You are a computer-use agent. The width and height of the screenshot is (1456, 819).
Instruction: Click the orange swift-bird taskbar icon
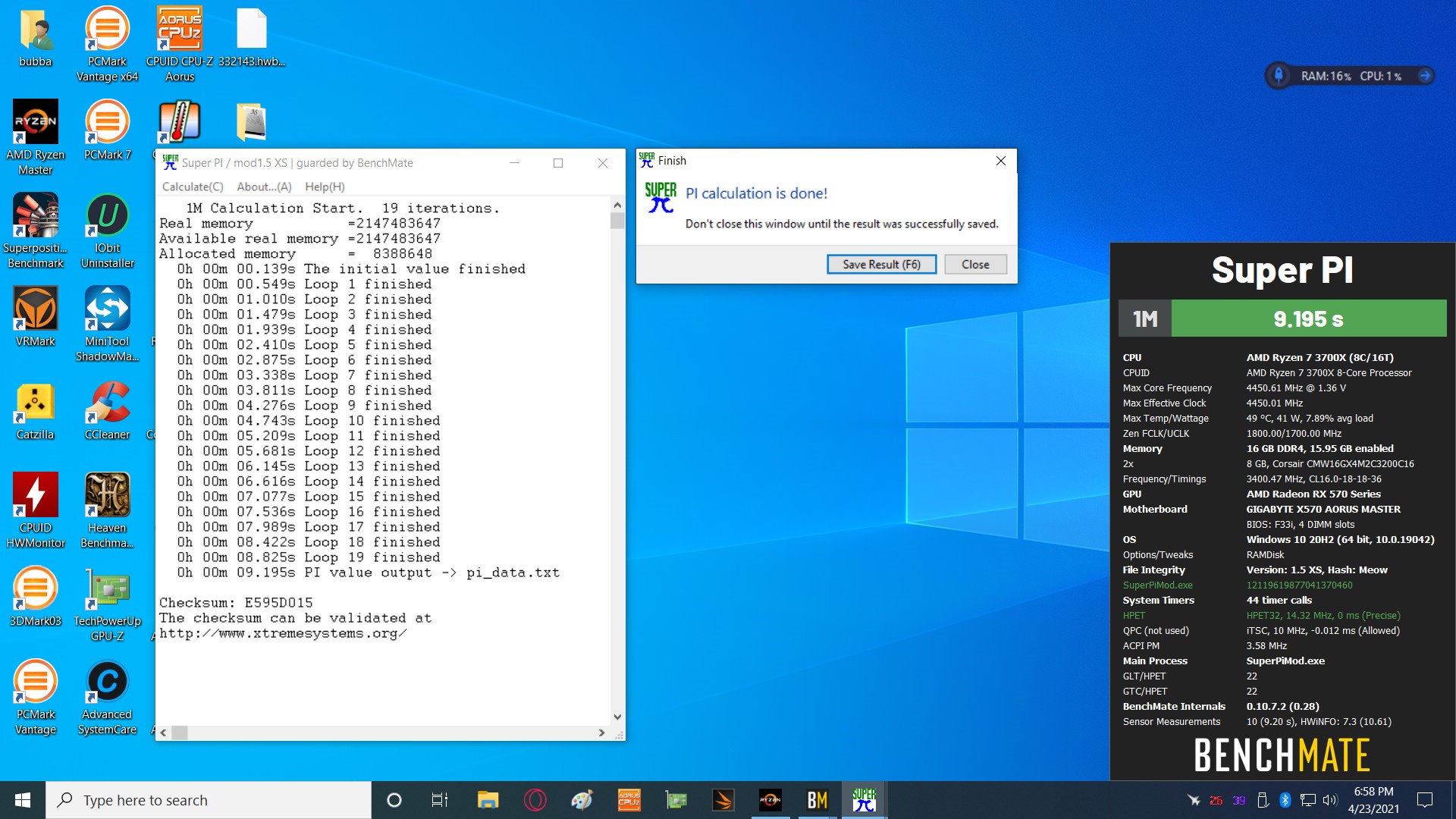[723, 800]
